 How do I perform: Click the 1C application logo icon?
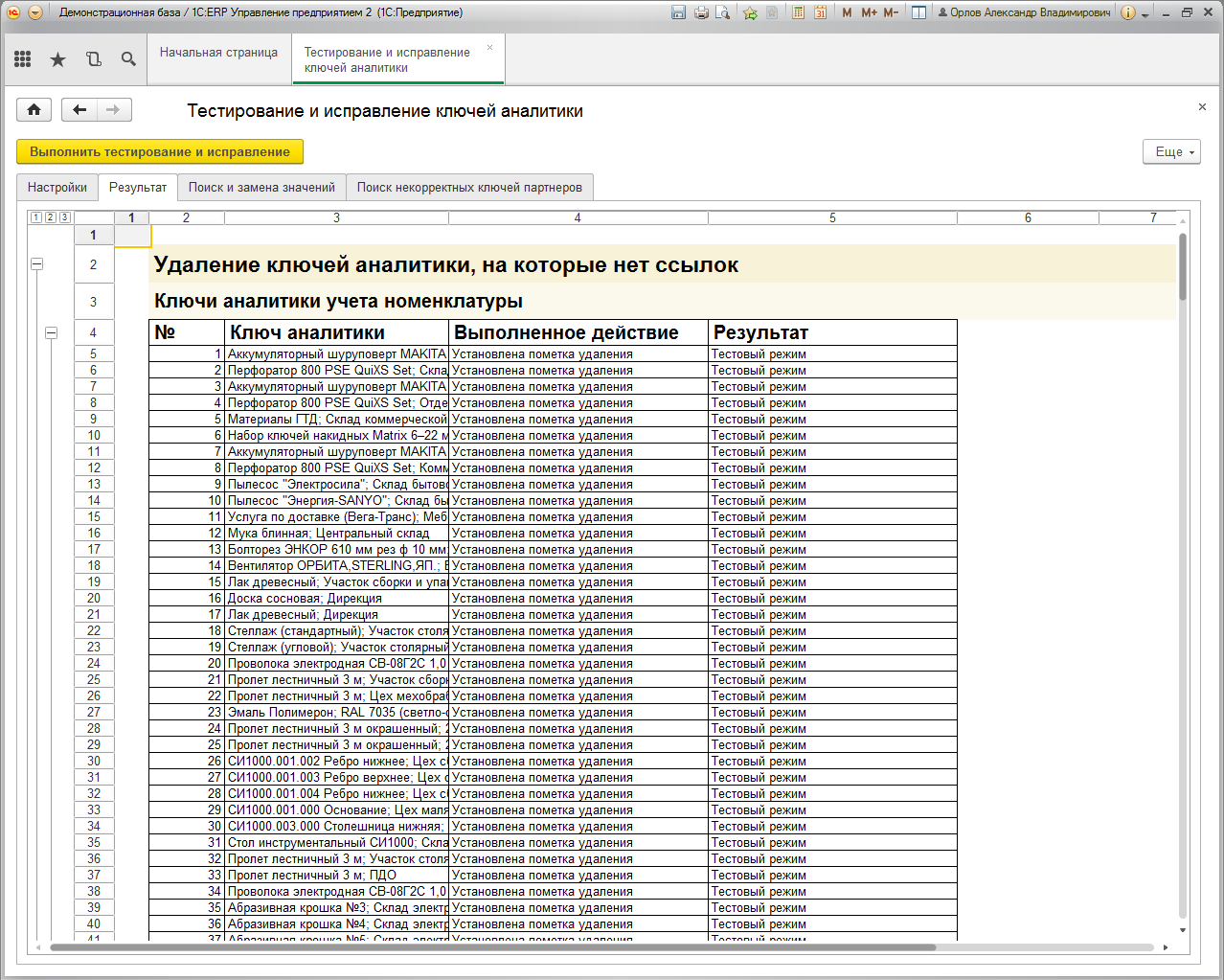[x=13, y=12]
